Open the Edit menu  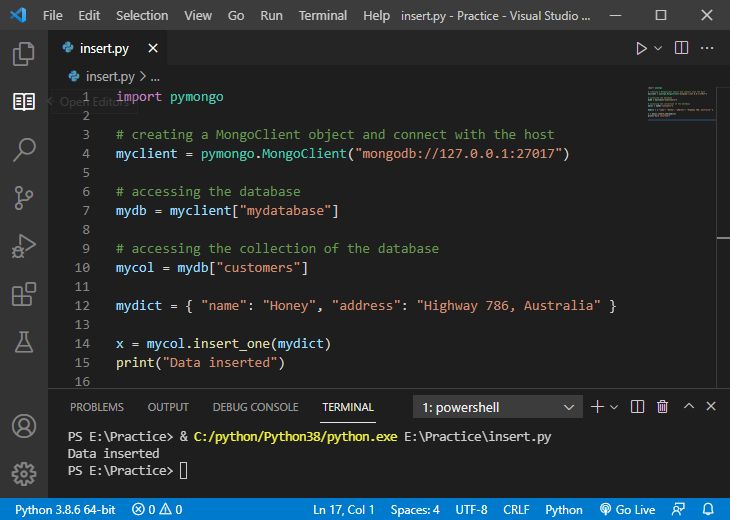(89, 15)
